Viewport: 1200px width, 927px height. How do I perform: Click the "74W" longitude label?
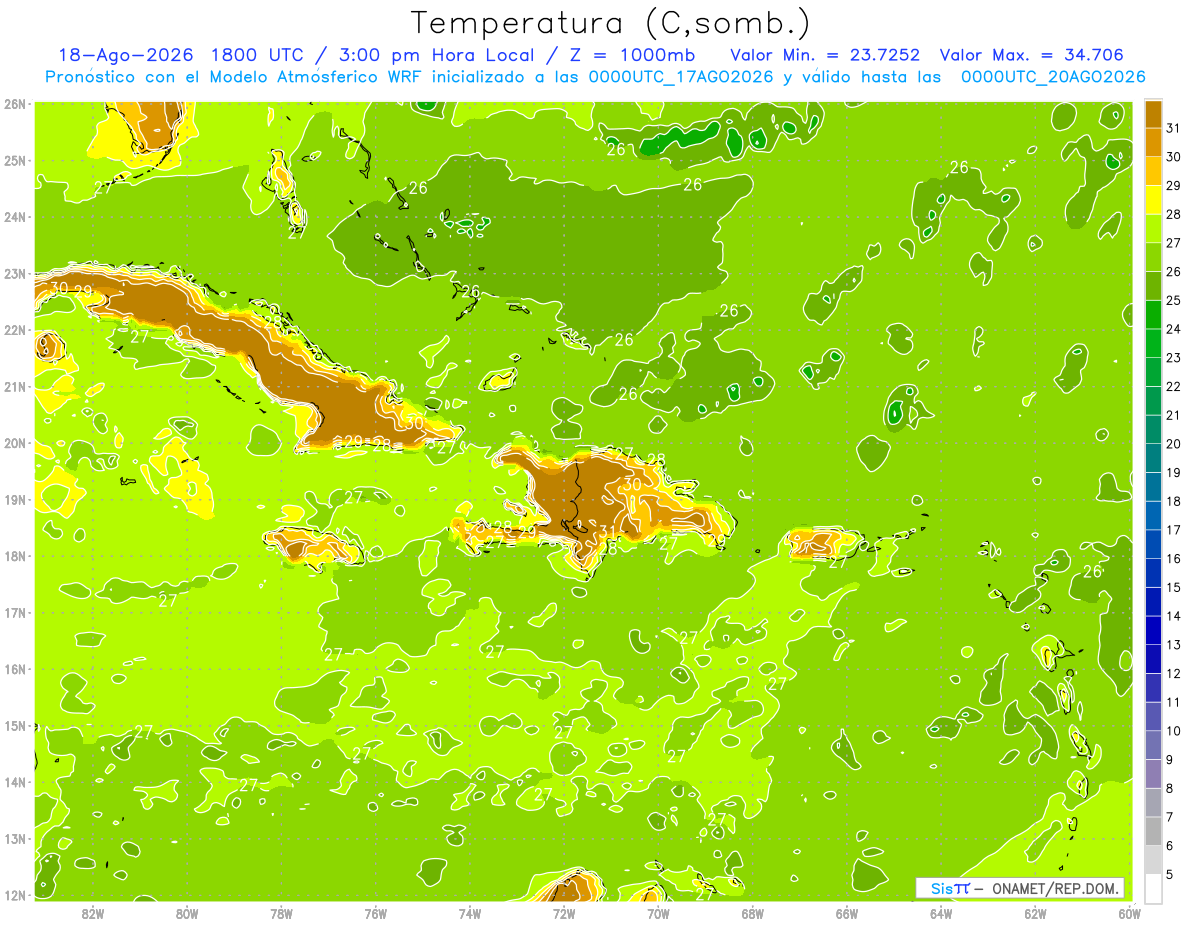(x=470, y=913)
